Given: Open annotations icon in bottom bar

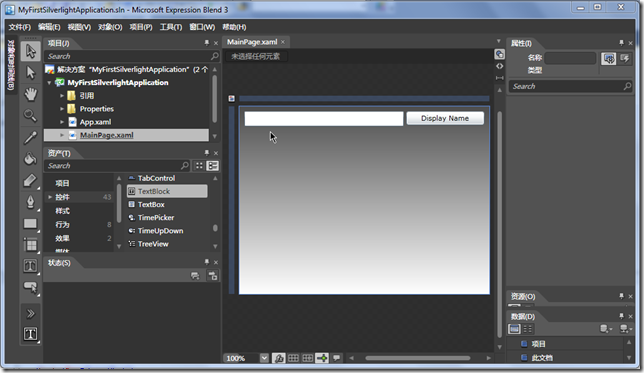Looking at the screenshot, I should [336, 358].
